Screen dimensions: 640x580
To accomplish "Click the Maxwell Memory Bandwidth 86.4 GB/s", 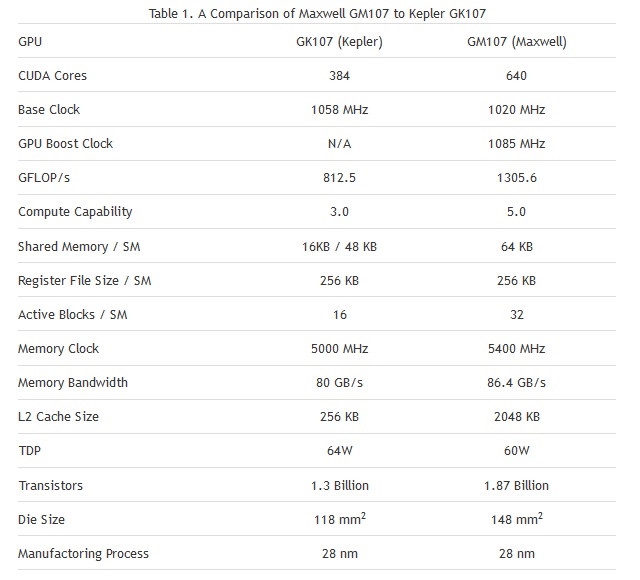I will (517, 382).
